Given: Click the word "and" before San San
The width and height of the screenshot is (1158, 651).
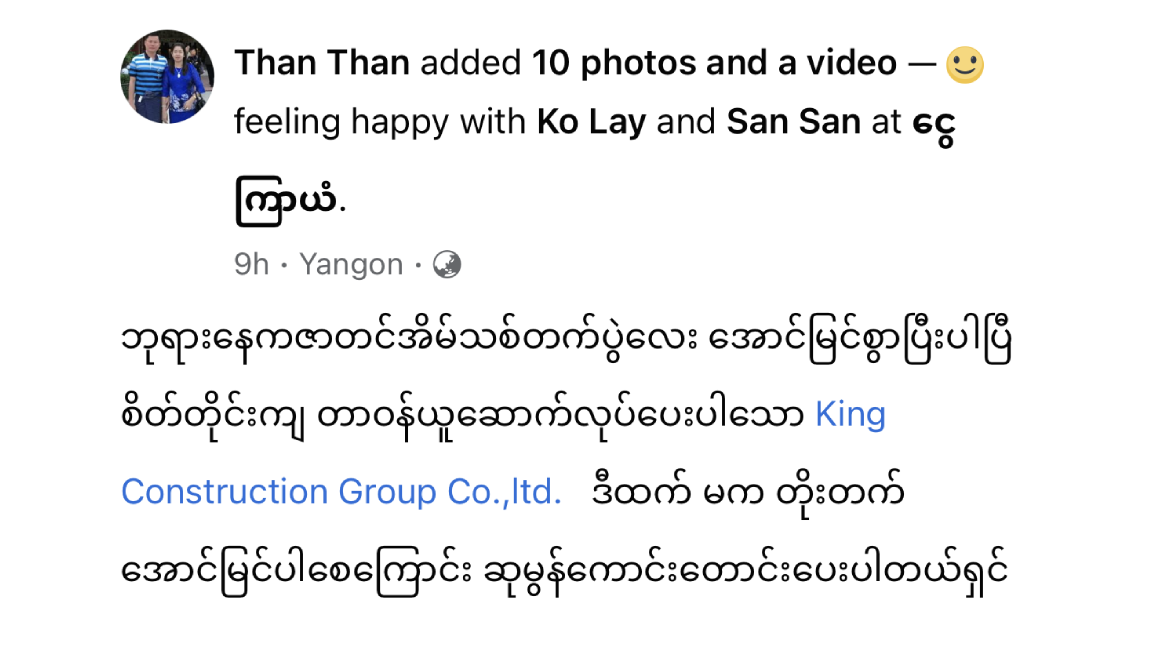Looking at the screenshot, I should (x=686, y=122).
